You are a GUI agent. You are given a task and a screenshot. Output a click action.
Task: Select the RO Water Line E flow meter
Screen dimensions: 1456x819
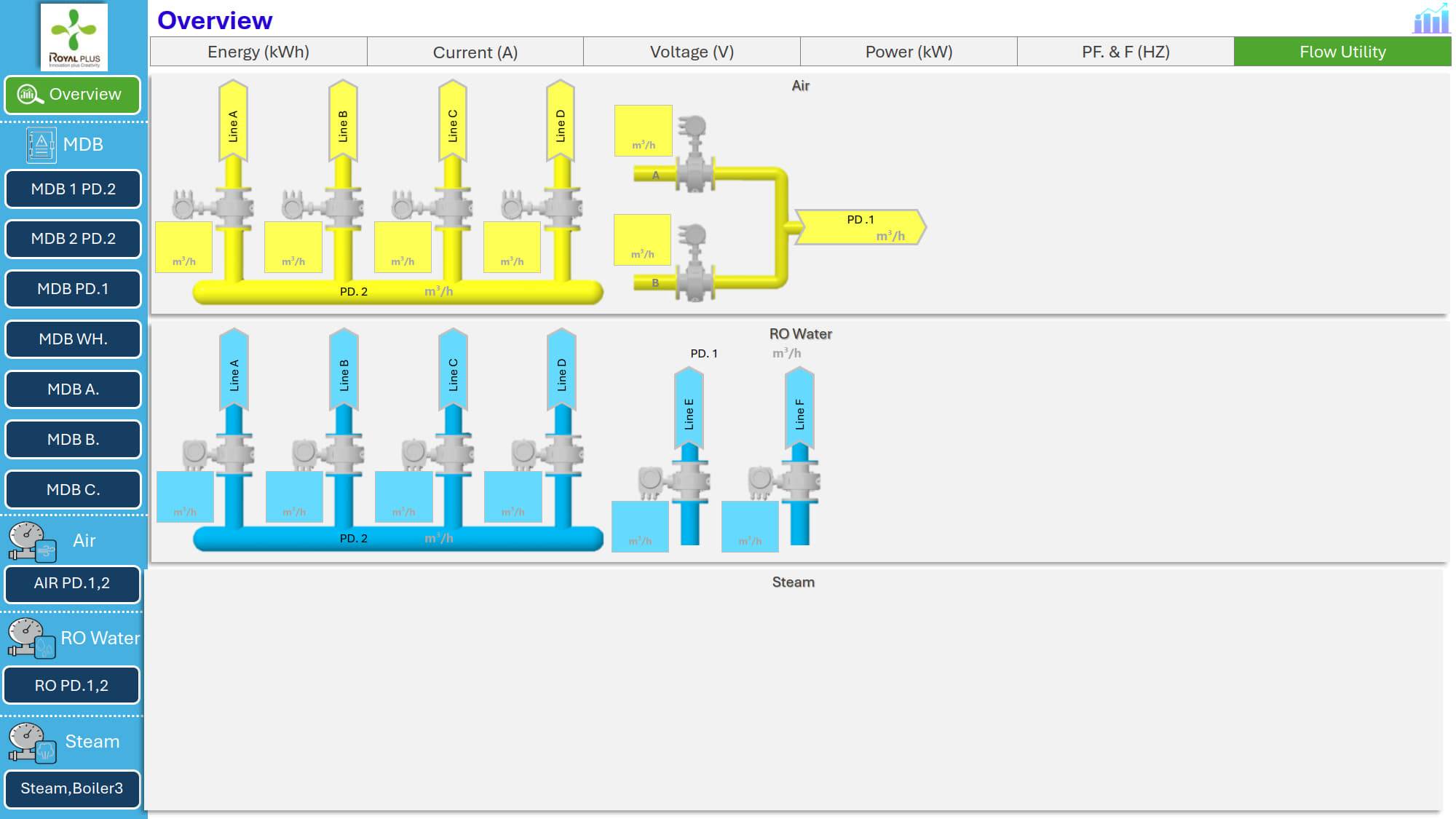coord(673,481)
